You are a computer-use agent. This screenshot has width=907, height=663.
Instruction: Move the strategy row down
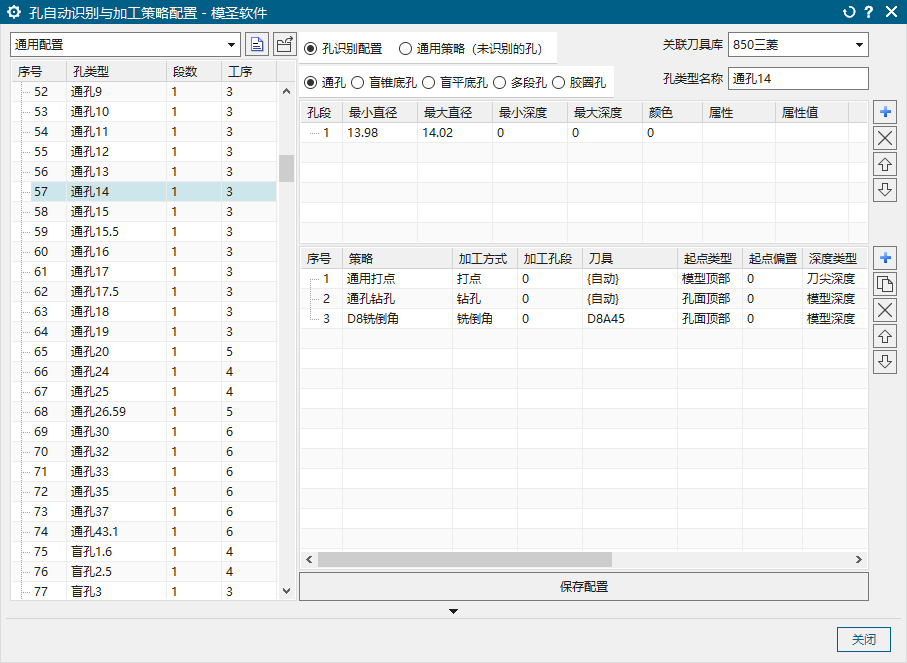885,362
